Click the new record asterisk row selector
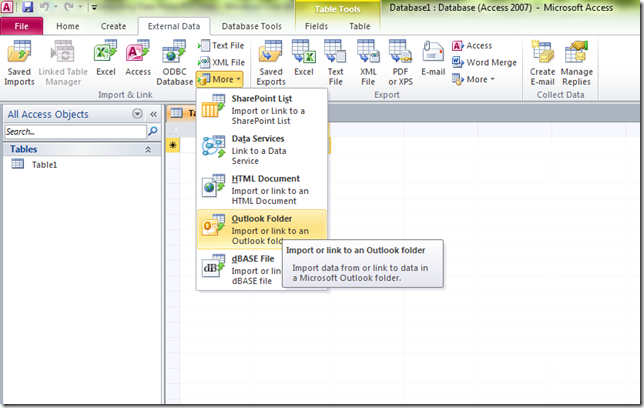This screenshot has height=408, width=644. [x=172, y=145]
